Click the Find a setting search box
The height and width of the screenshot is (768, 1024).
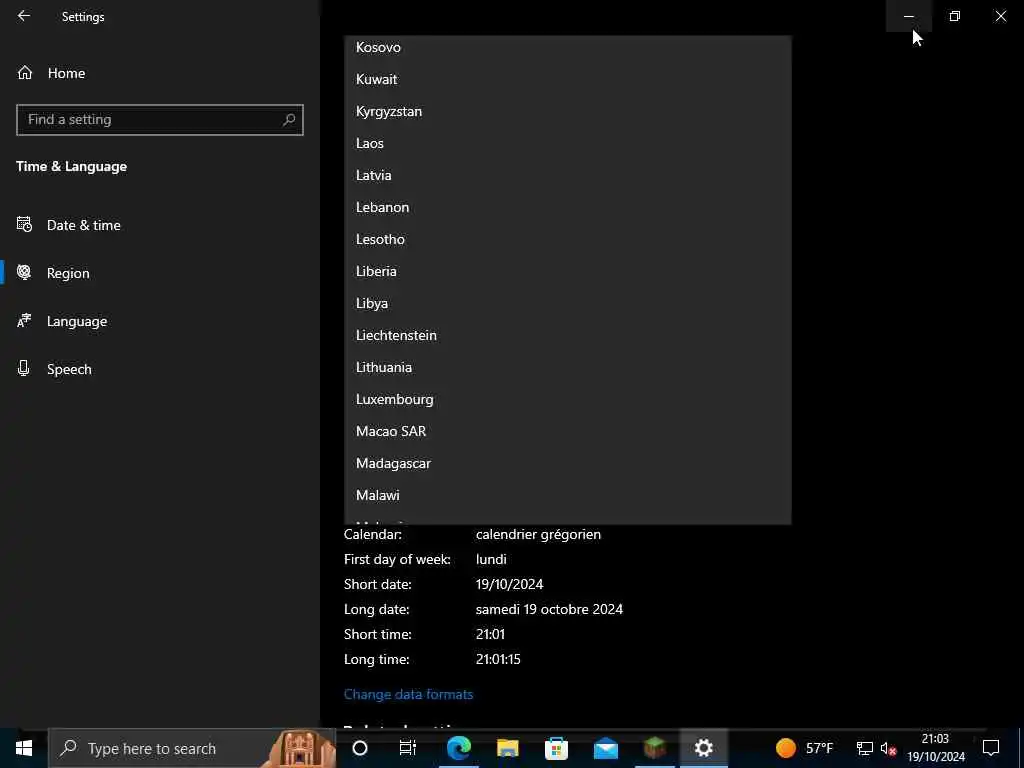pos(160,120)
